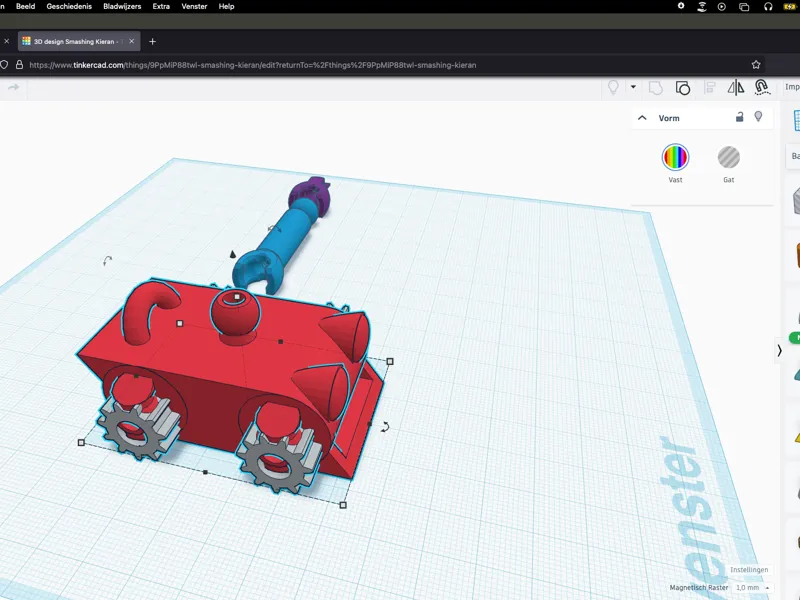Click the redo arrow icon

[x=14, y=87]
